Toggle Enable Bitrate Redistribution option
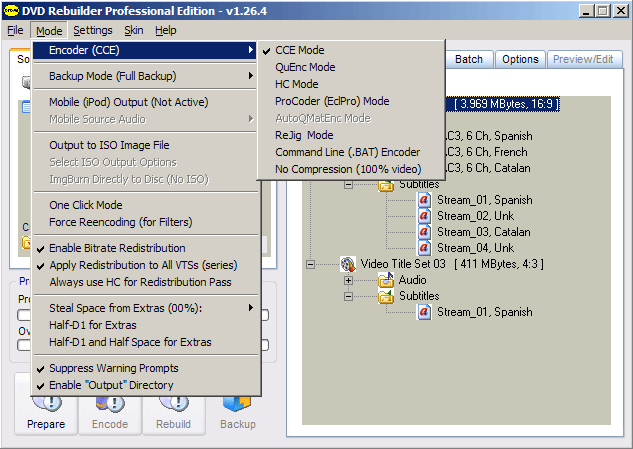Screen dimensions: 633x449 pyautogui.click(x=146, y=248)
